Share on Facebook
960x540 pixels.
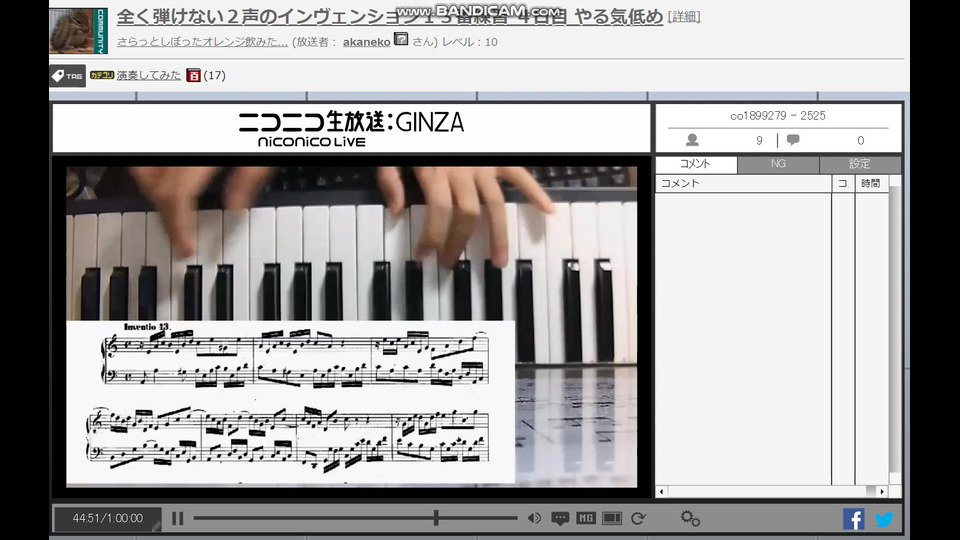point(853,519)
